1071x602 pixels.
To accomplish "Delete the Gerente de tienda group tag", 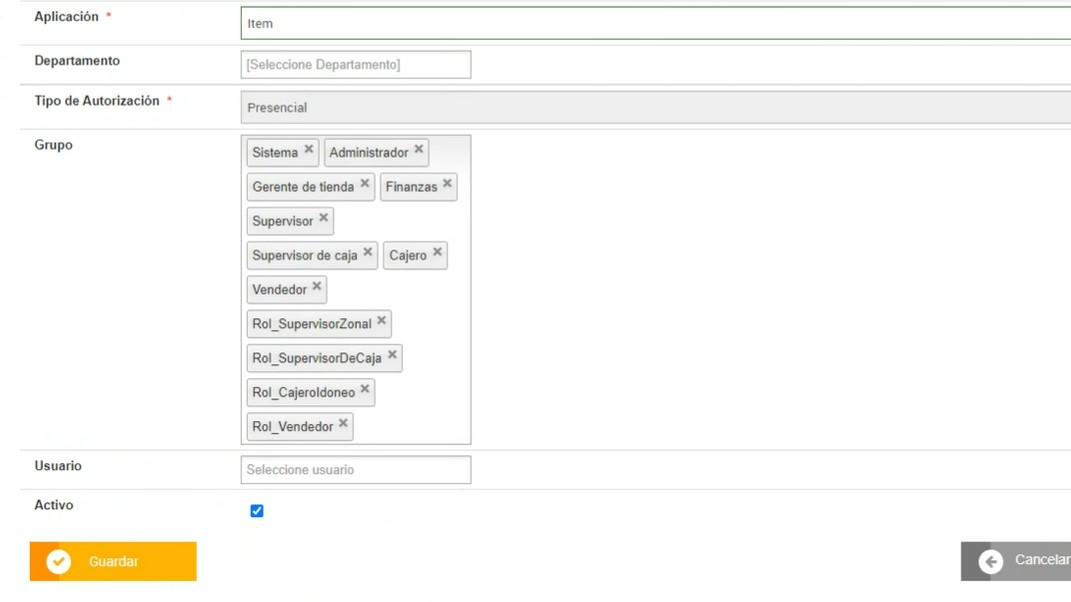I will 365,184.
